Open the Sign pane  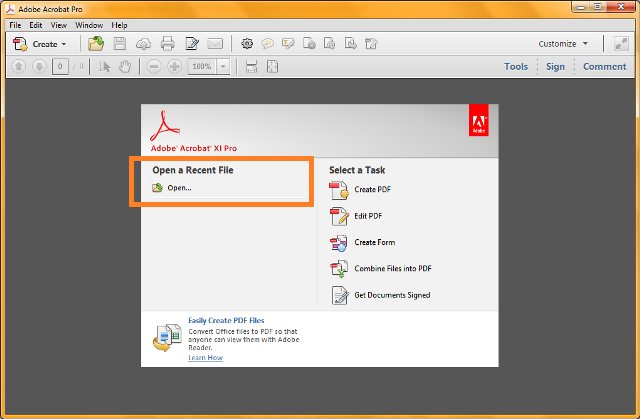[x=556, y=67]
